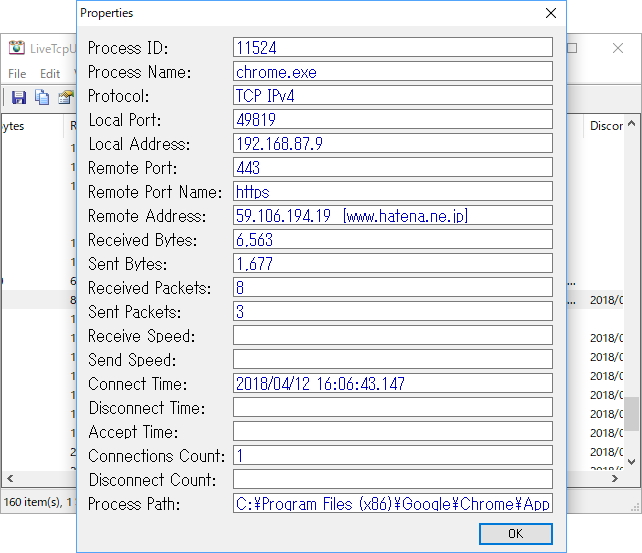
Task: Click the Process Name field chrome.exe
Action: 393,72
